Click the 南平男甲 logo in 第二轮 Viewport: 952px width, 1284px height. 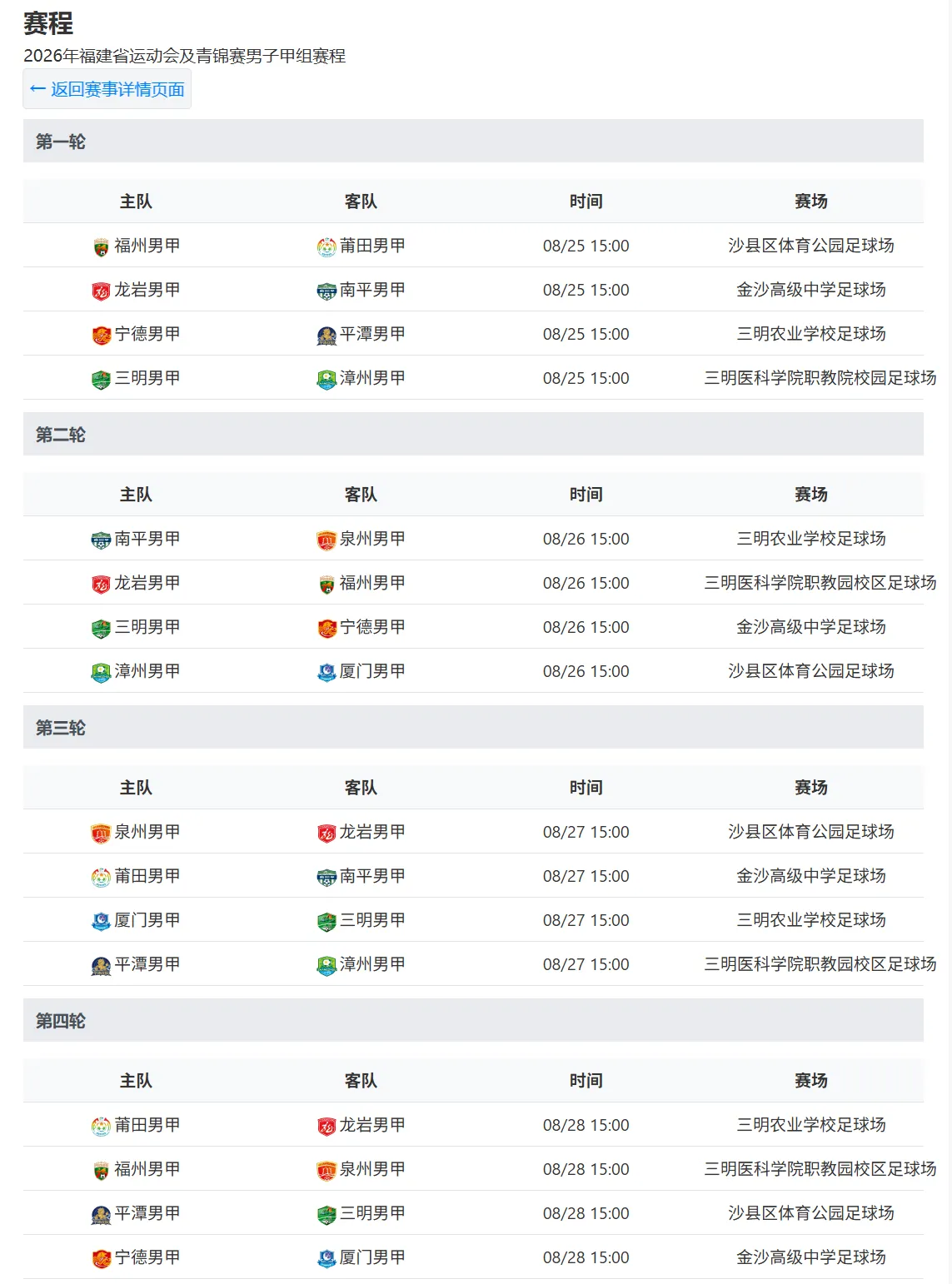(101, 540)
